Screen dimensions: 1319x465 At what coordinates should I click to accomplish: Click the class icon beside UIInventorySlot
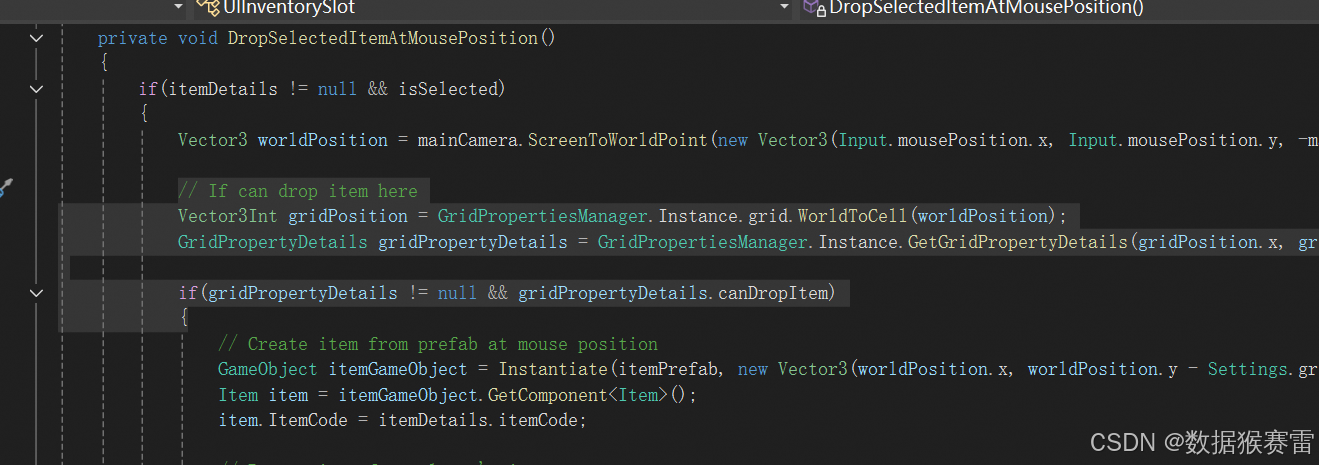click(207, 7)
